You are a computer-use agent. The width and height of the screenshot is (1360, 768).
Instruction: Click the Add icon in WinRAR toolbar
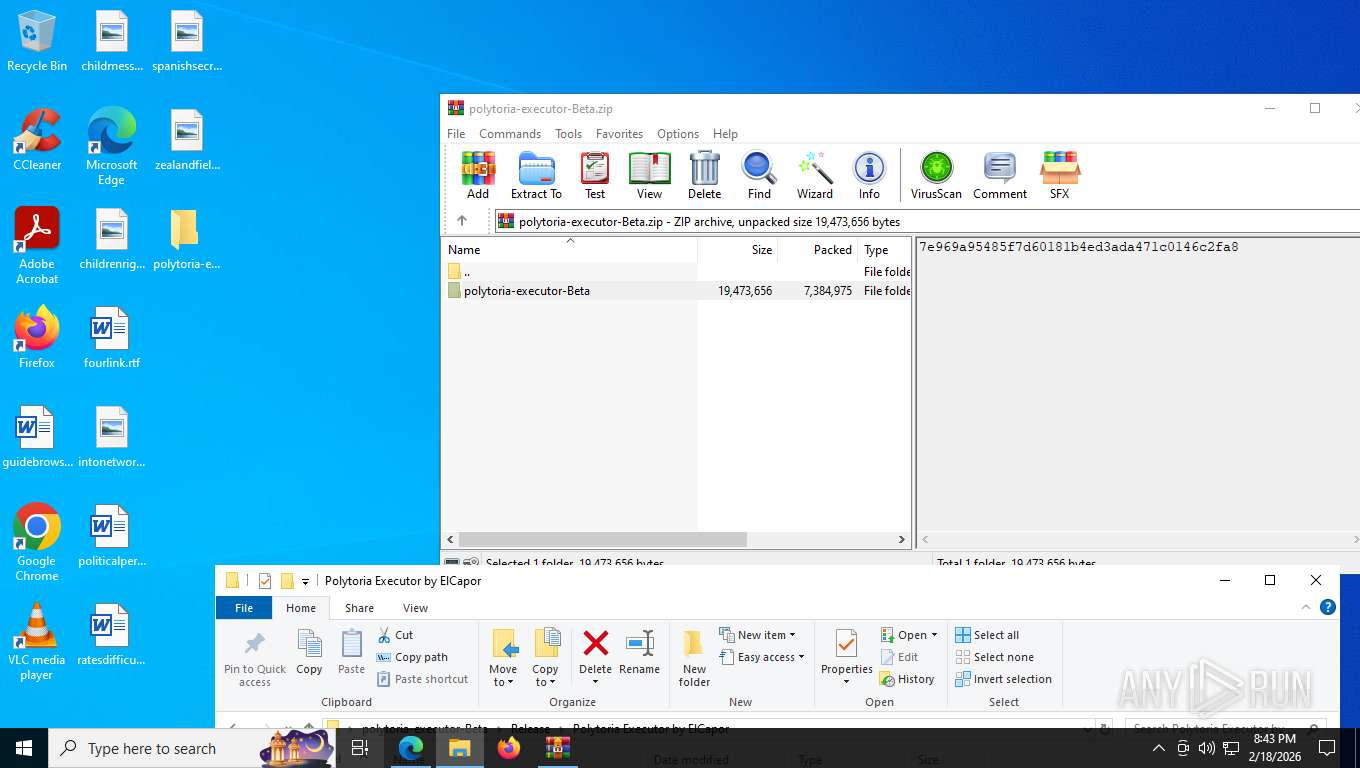click(x=478, y=175)
